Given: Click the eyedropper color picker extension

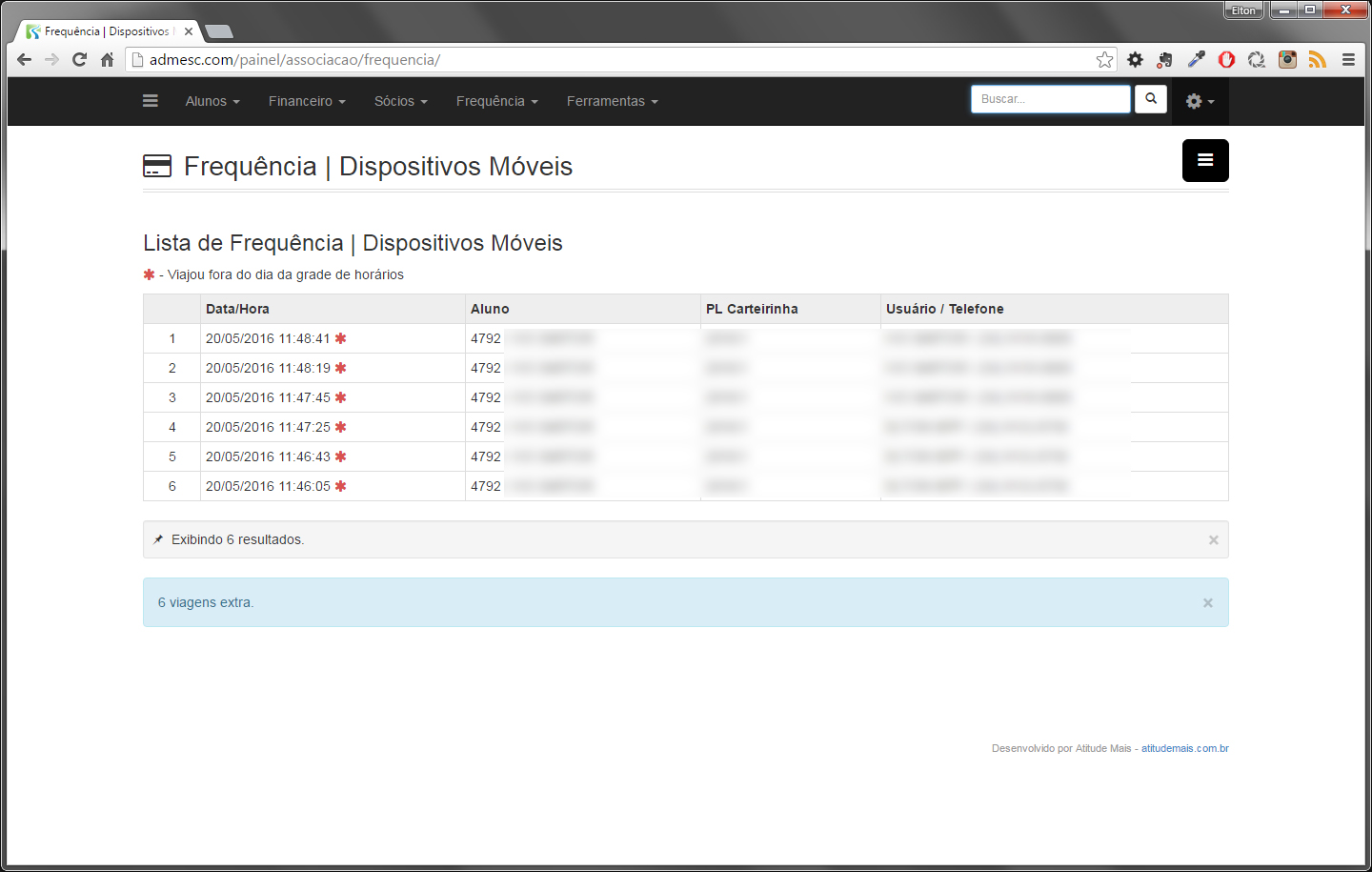Looking at the screenshot, I should point(1196,60).
